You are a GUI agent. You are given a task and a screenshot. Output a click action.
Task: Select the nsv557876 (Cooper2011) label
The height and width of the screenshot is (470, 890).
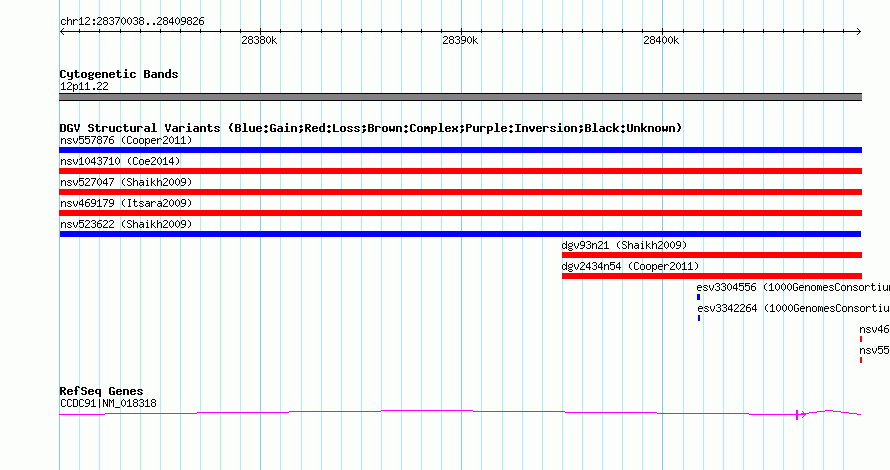(x=126, y=140)
